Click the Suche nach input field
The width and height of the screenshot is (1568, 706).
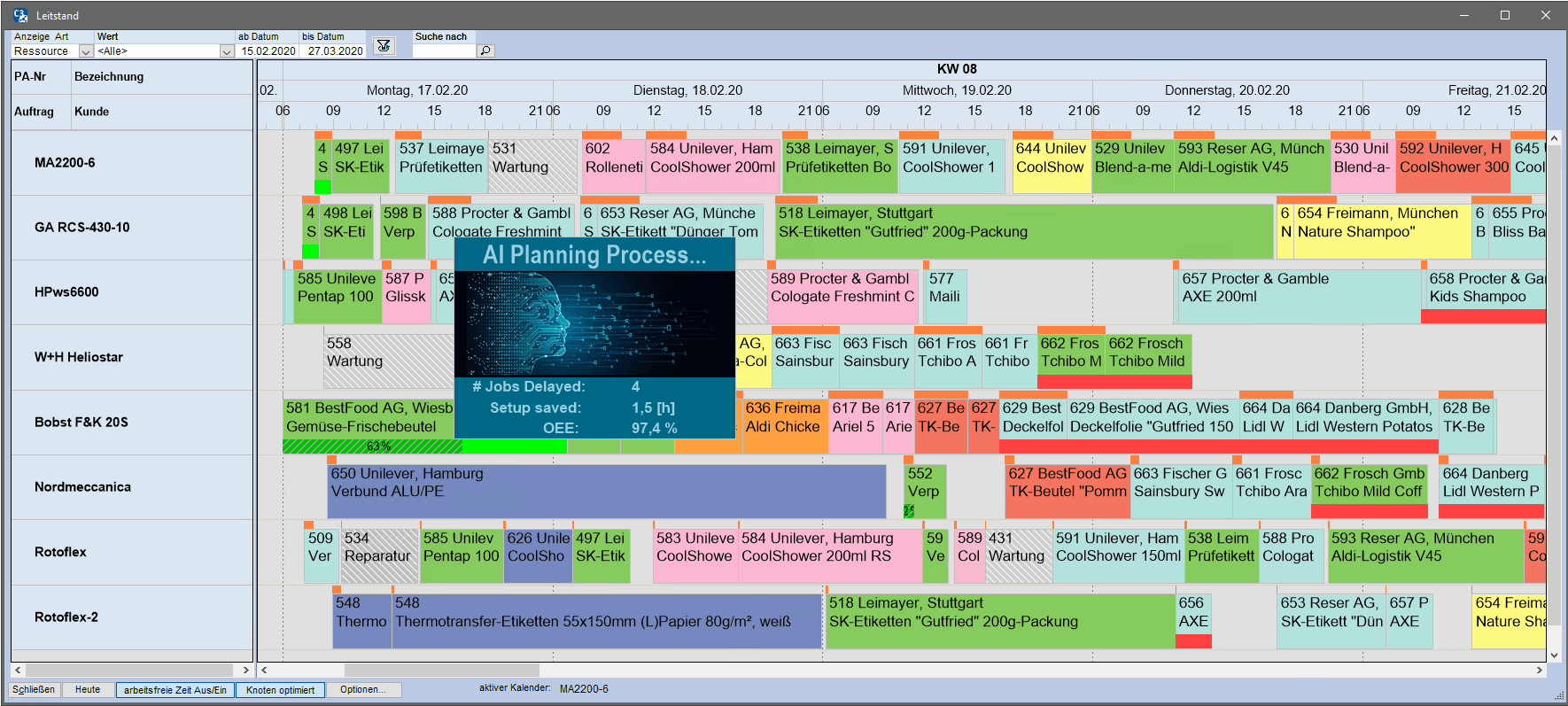click(x=445, y=51)
